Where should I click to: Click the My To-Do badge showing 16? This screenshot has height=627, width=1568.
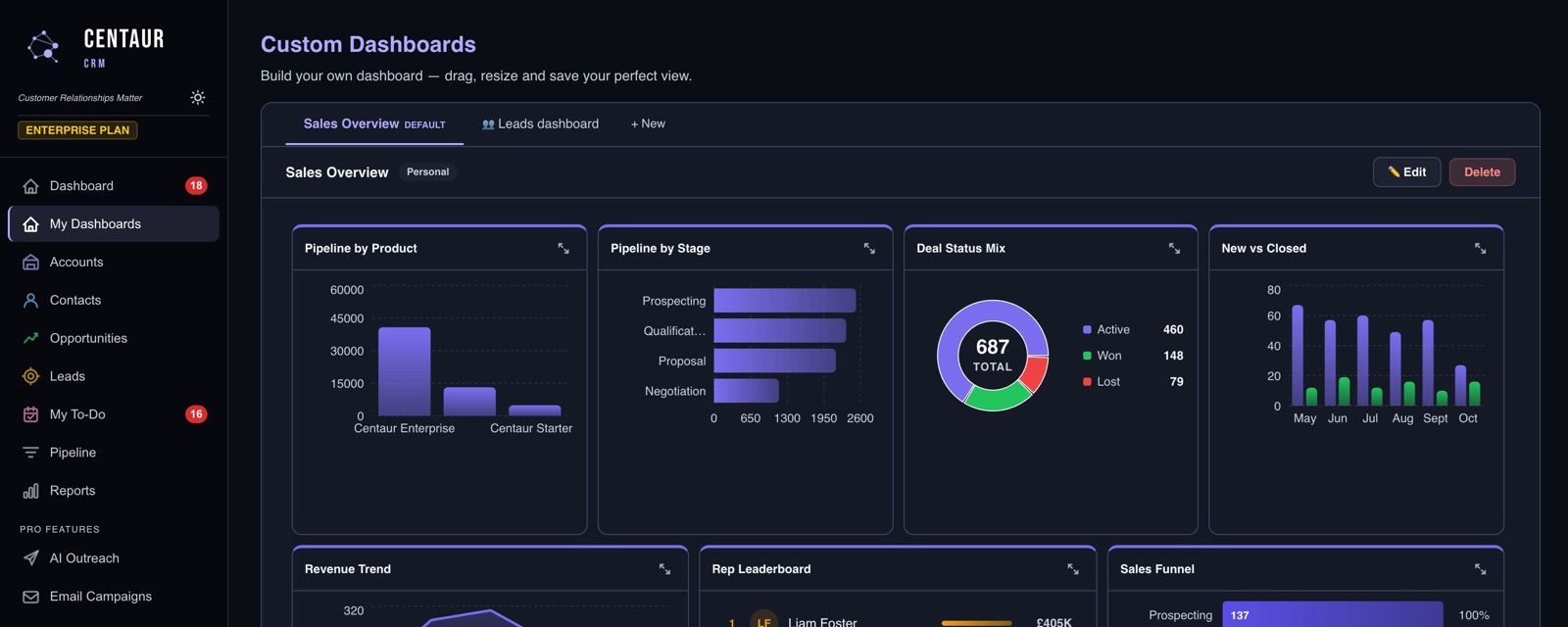(196, 414)
